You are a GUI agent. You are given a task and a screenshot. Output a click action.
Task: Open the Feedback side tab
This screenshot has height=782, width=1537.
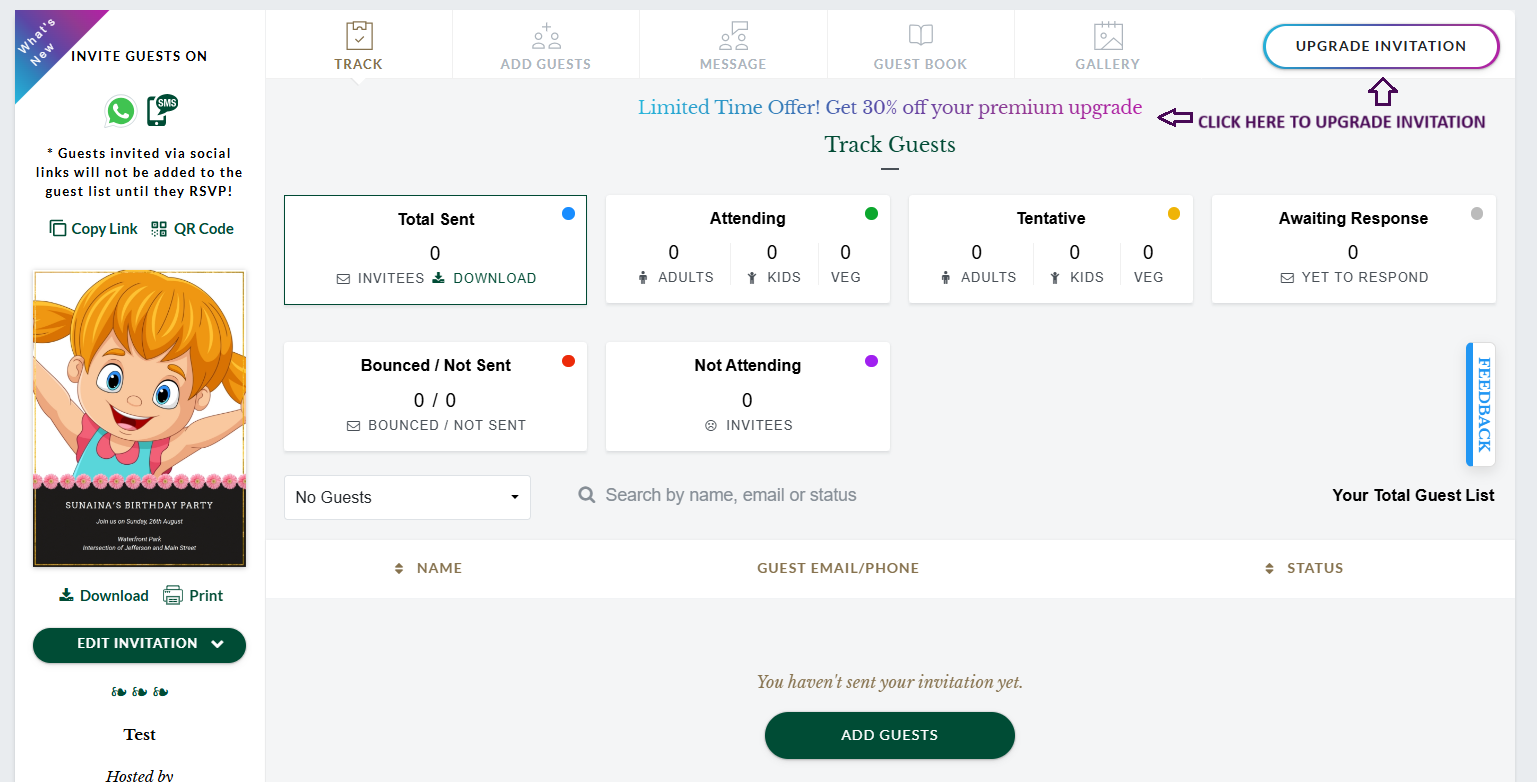click(x=1482, y=404)
